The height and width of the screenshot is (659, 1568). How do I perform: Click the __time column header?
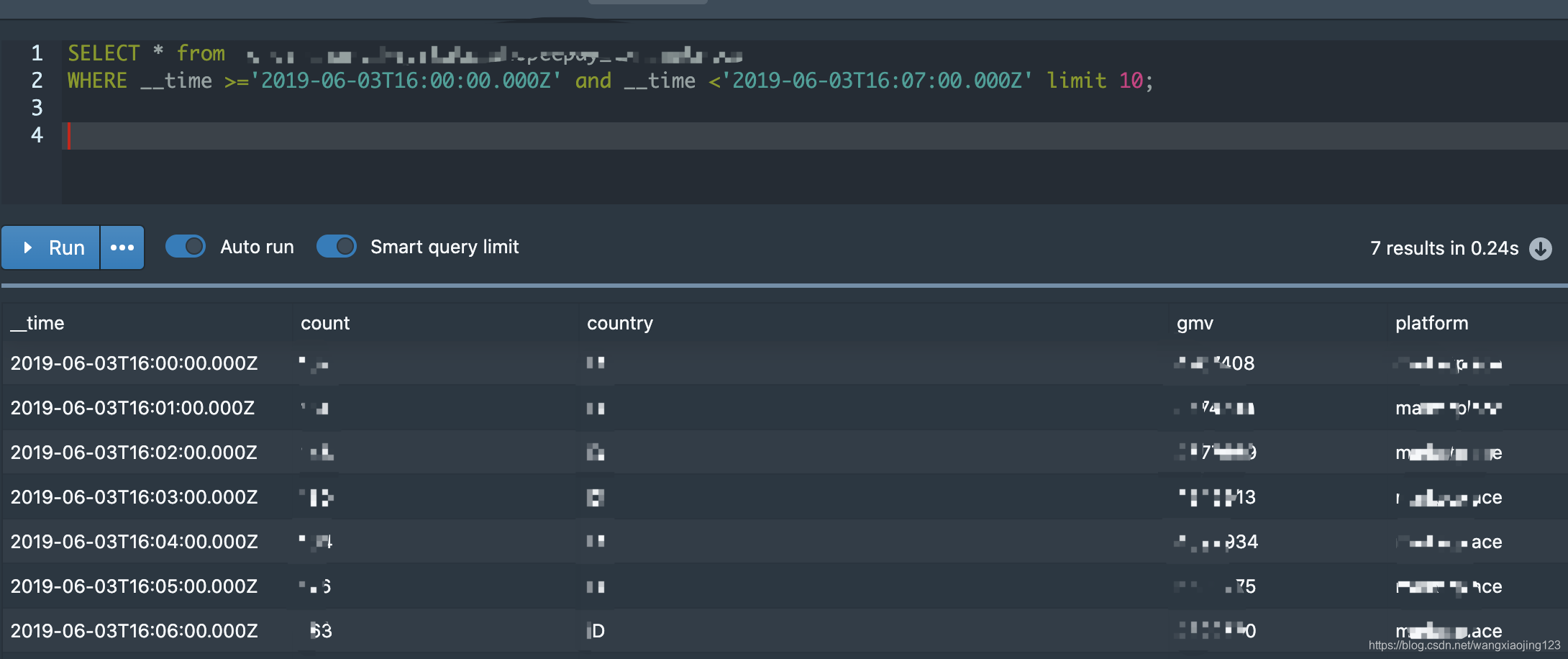pyautogui.click(x=37, y=323)
